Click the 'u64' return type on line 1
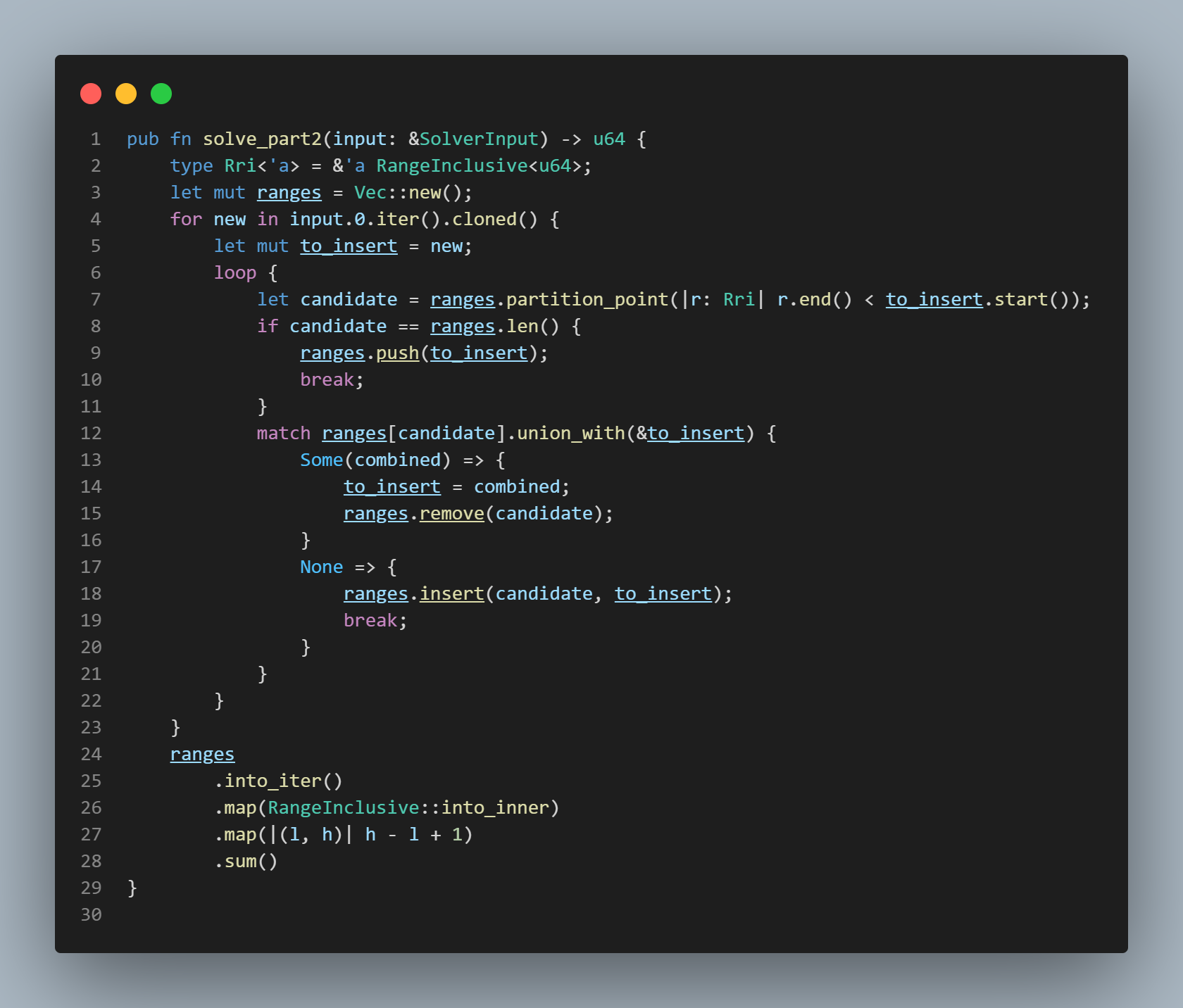 609,139
